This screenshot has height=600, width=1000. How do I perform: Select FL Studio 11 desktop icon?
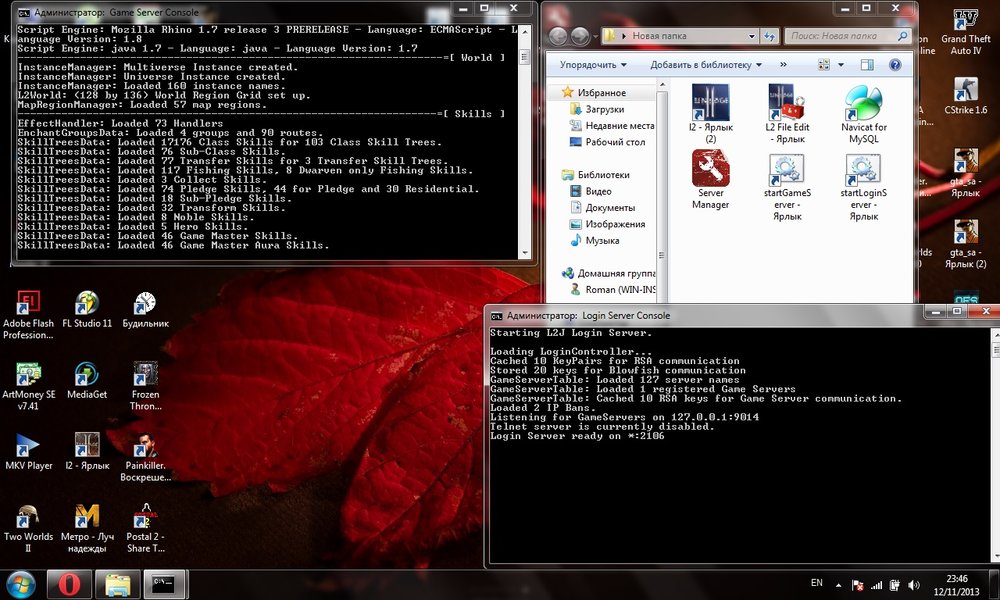tap(87, 304)
